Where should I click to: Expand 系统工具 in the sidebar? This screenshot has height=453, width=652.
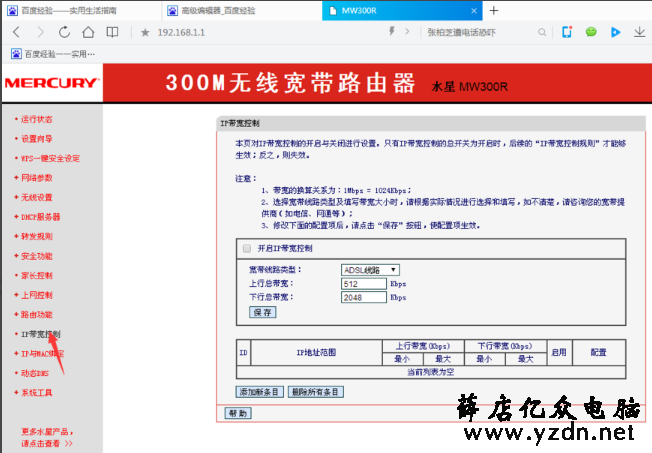[37, 393]
